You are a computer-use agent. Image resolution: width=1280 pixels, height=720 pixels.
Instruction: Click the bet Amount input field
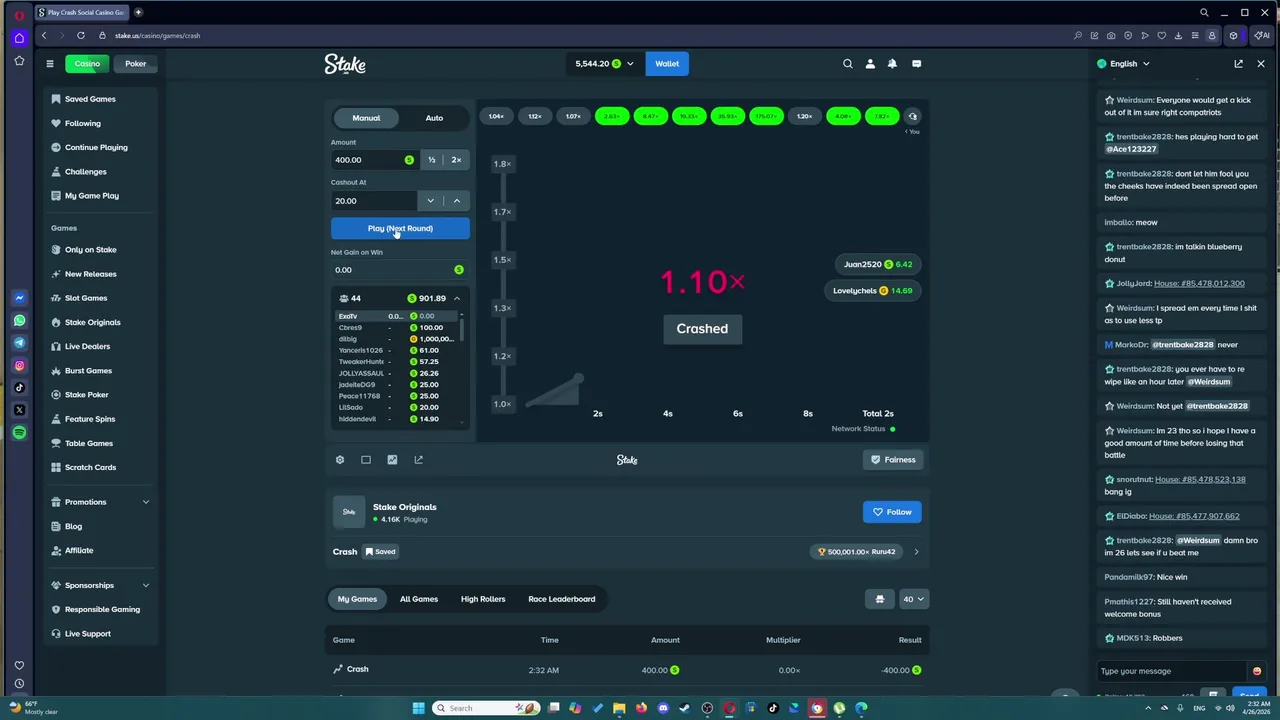[374, 160]
